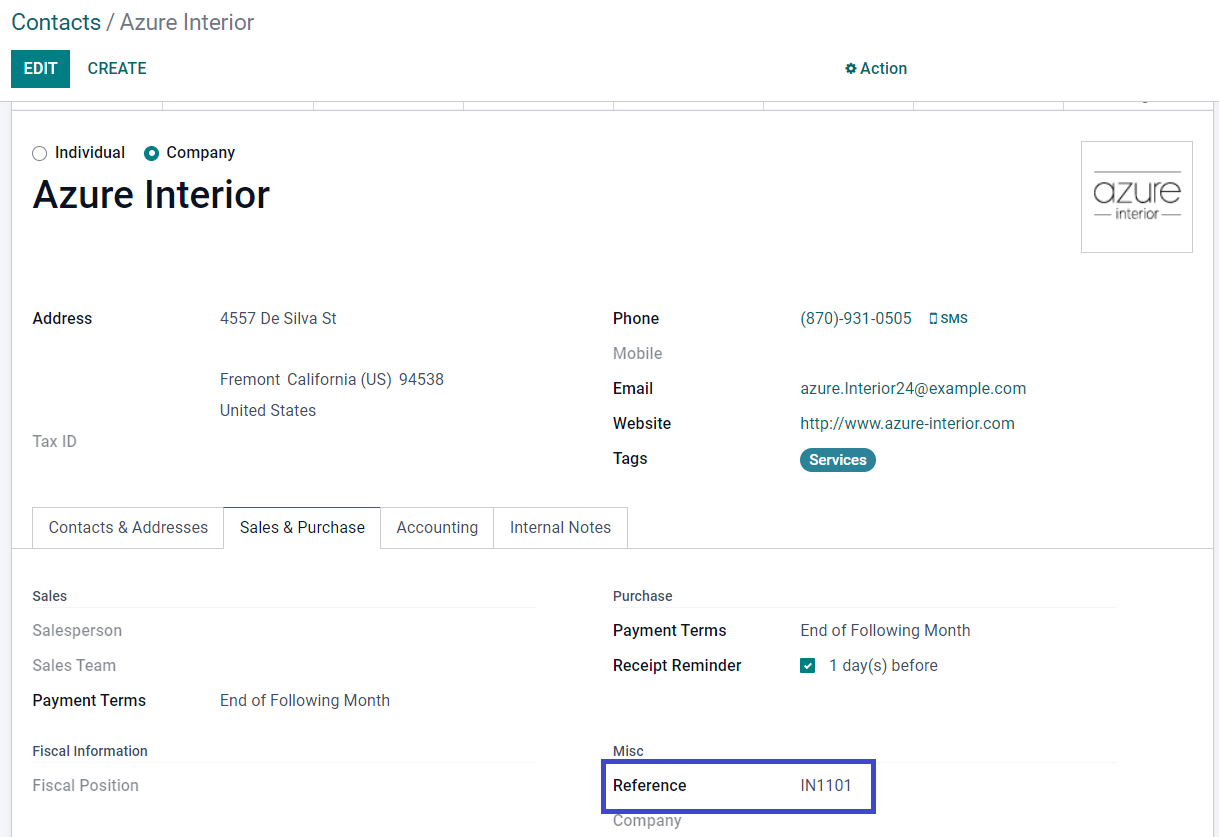1219x837 pixels.
Task: Click the EDIT button
Action: tap(41, 68)
